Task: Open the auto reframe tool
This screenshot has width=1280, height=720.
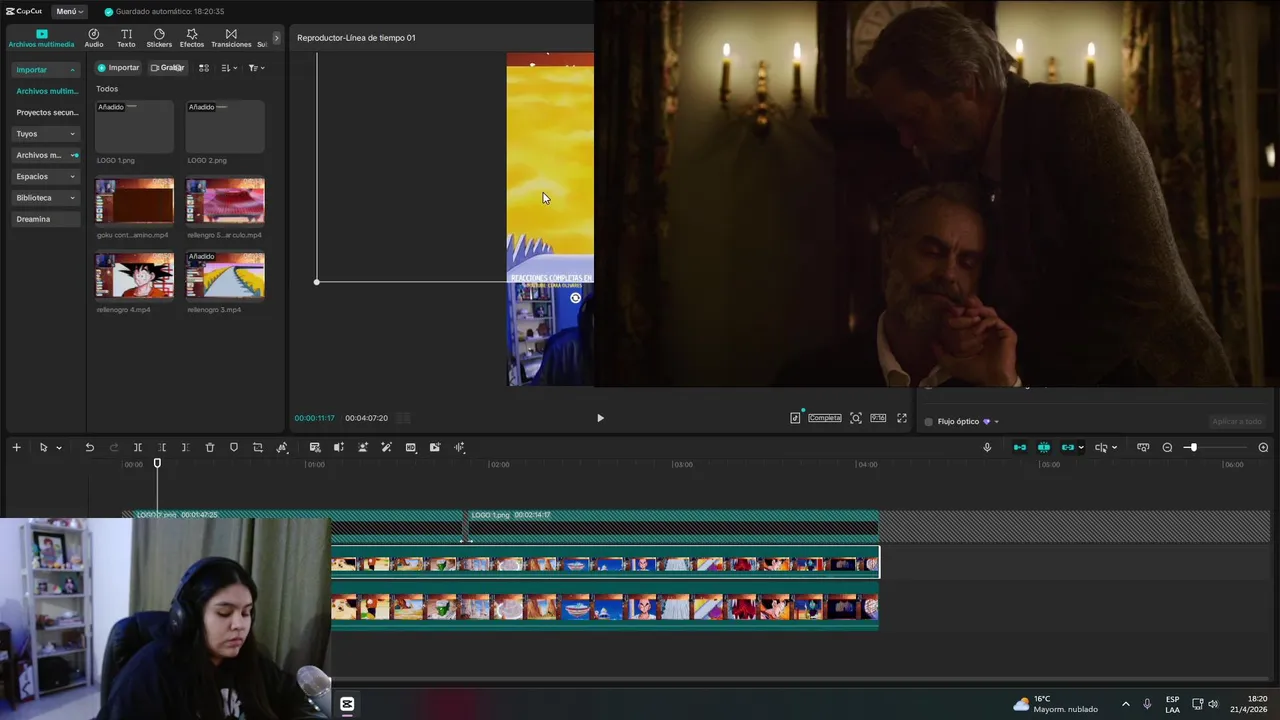Action: (x=282, y=447)
